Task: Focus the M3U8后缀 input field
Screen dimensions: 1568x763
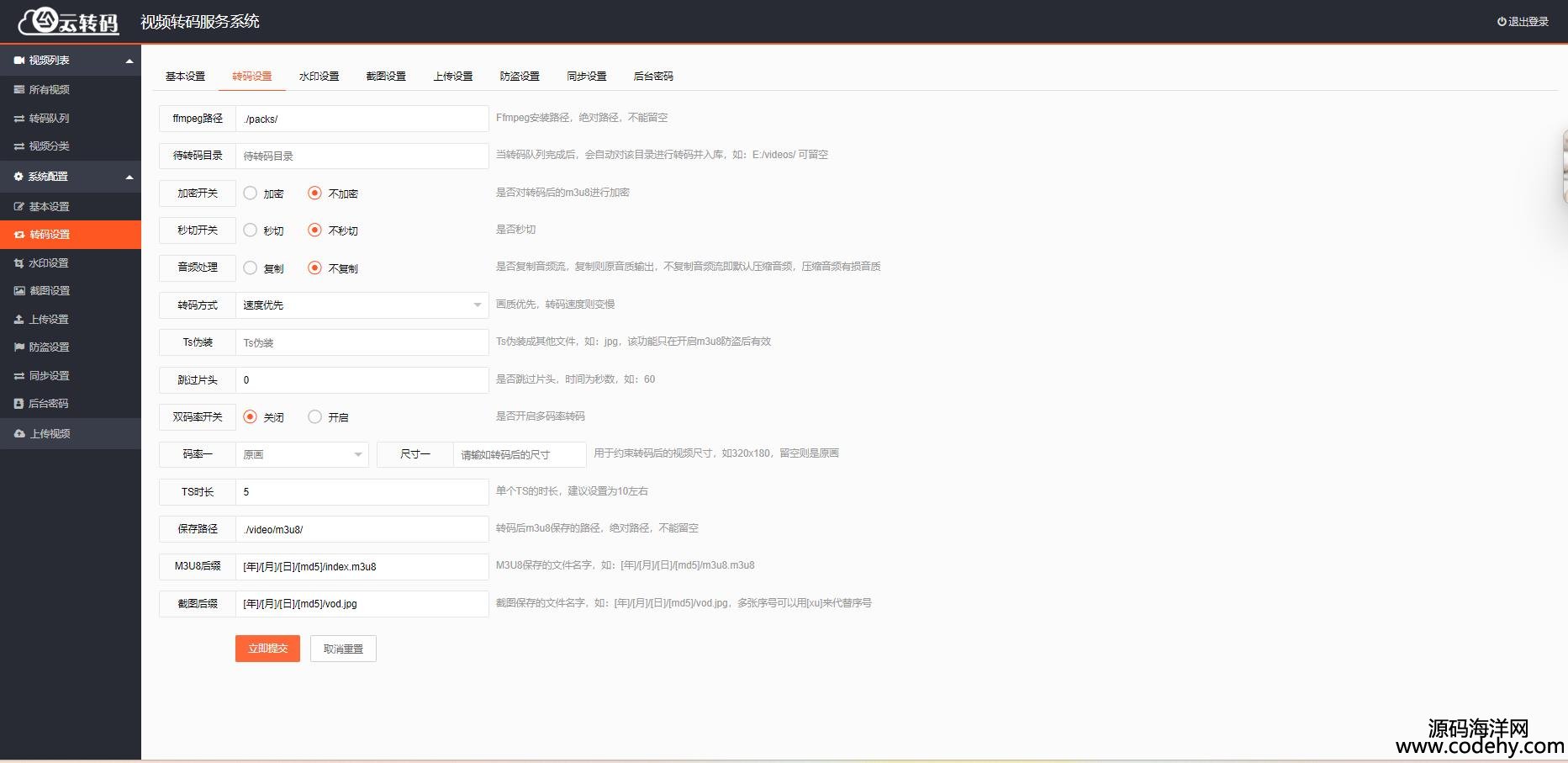Action: pos(362,567)
